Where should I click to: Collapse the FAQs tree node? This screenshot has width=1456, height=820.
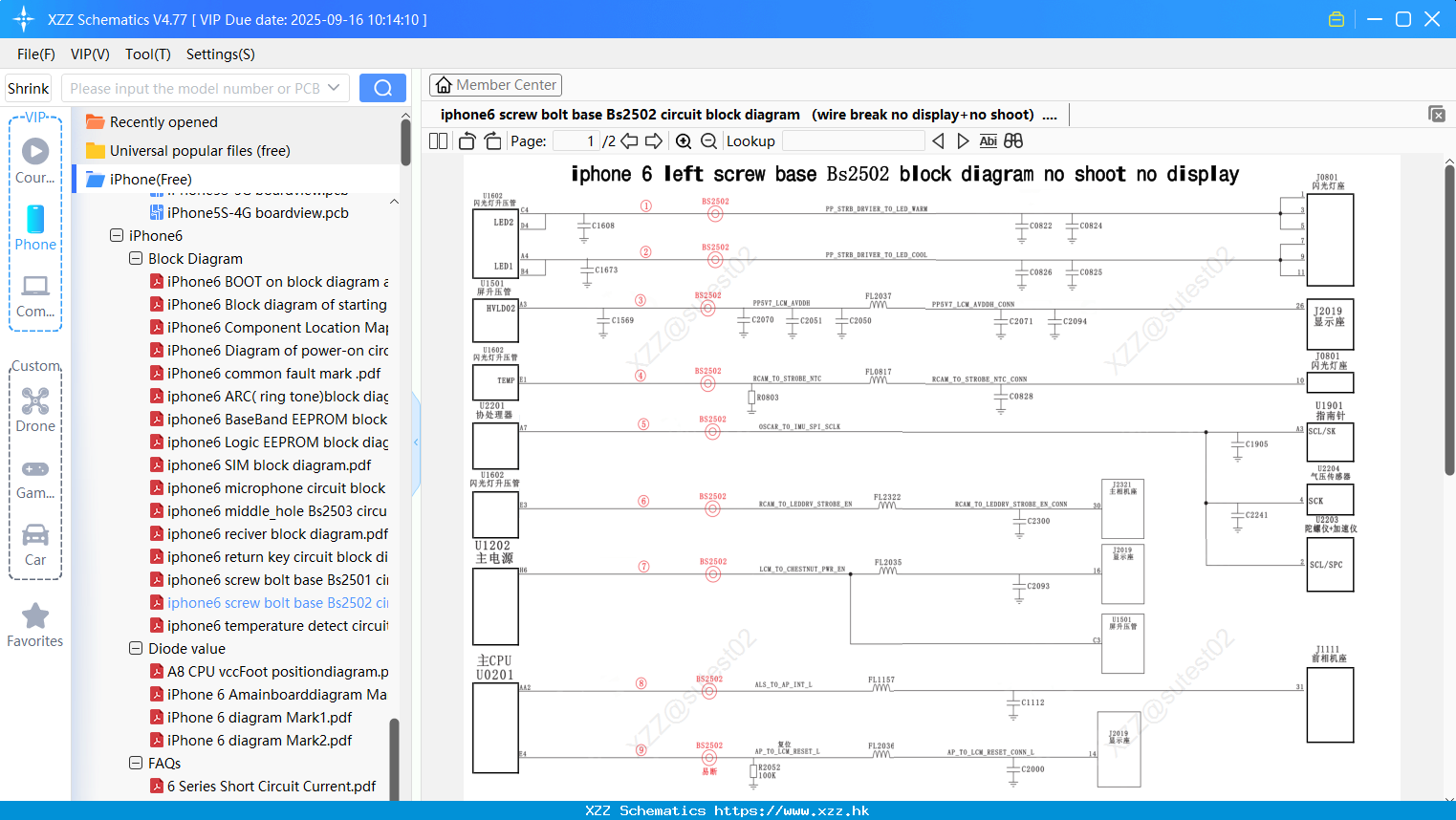tap(136, 763)
